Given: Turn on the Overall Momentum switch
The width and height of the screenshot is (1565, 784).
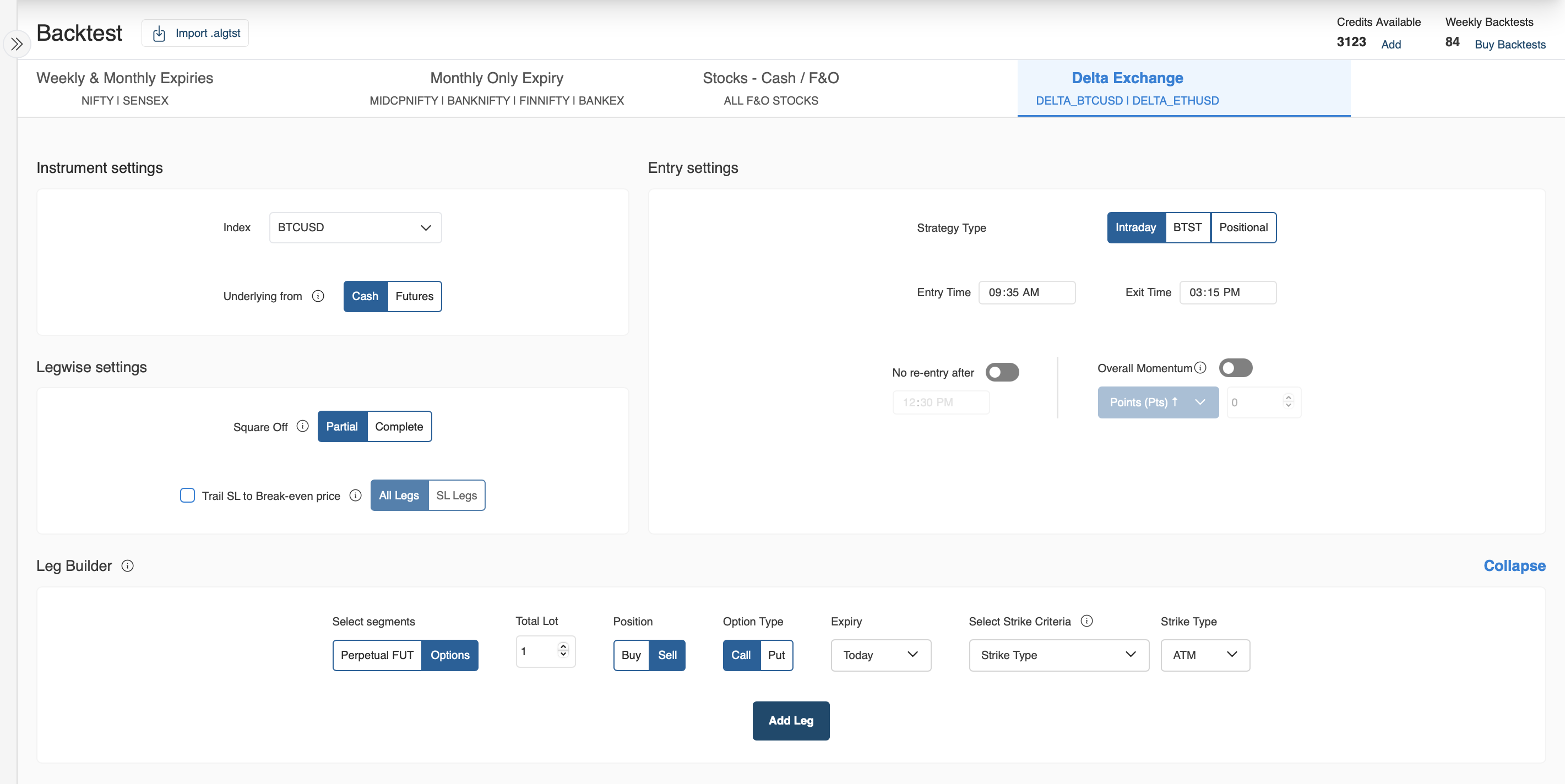Looking at the screenshot, I should click(x=1236, y=367).
